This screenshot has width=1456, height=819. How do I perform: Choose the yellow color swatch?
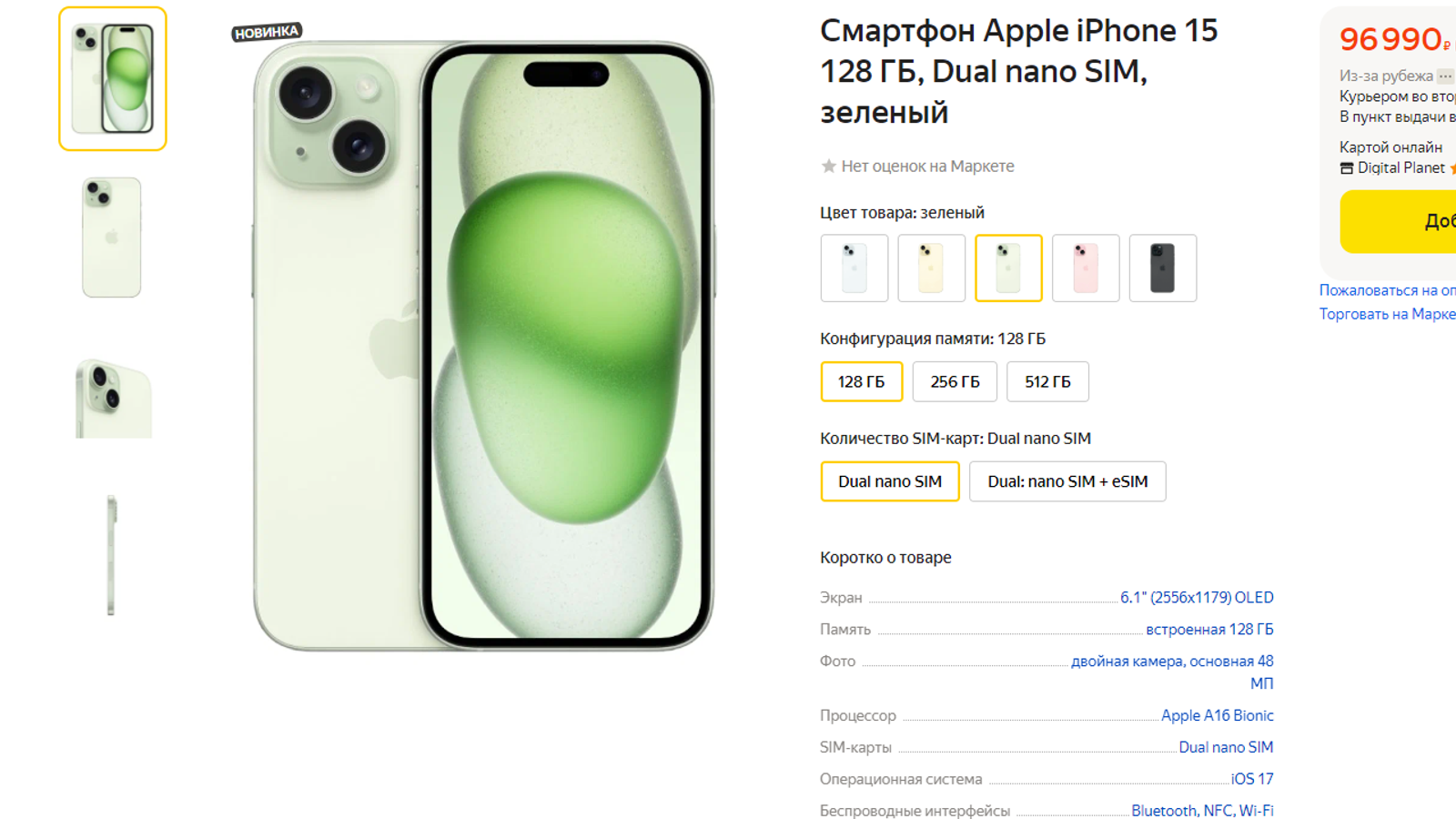(931, 268)
